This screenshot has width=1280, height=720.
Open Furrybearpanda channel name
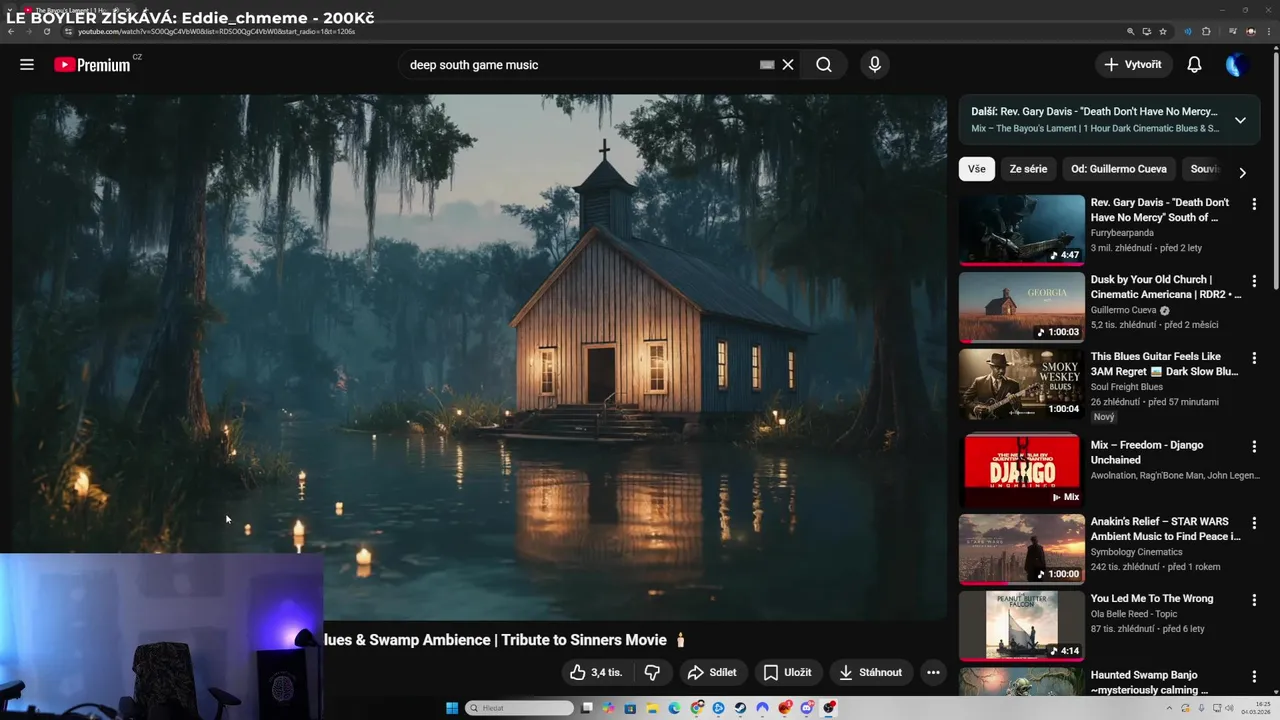coord(1122,233)
